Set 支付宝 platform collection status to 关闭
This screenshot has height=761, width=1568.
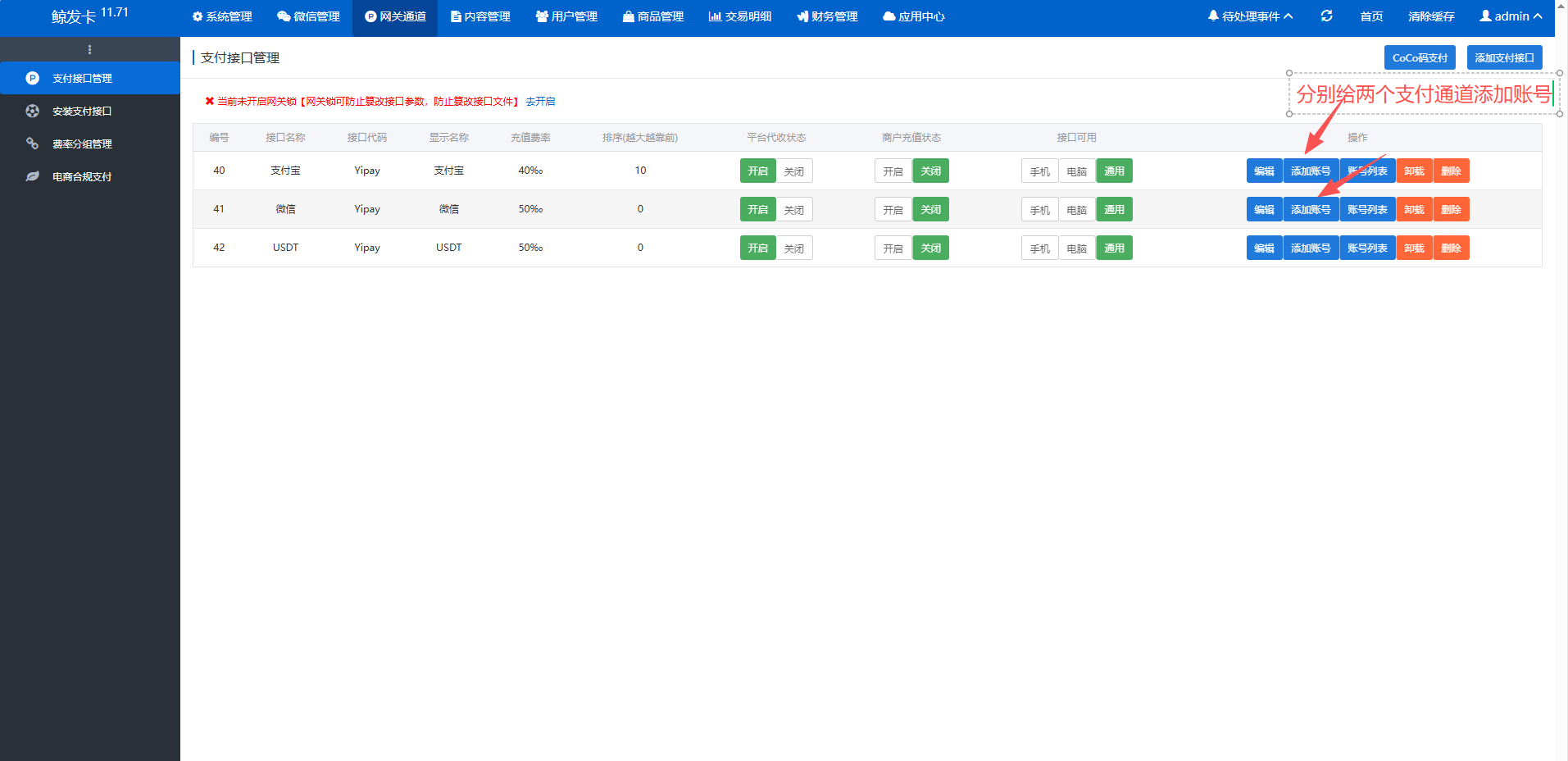[793, 171]
